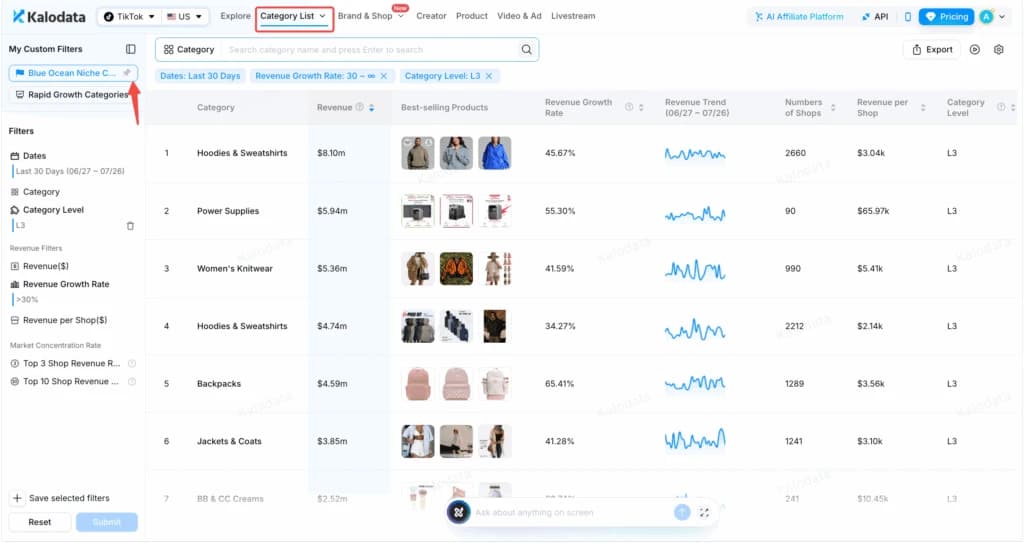Expand the AI assistant box to fullscreen

pyautogui.click(x=704, y=513)
